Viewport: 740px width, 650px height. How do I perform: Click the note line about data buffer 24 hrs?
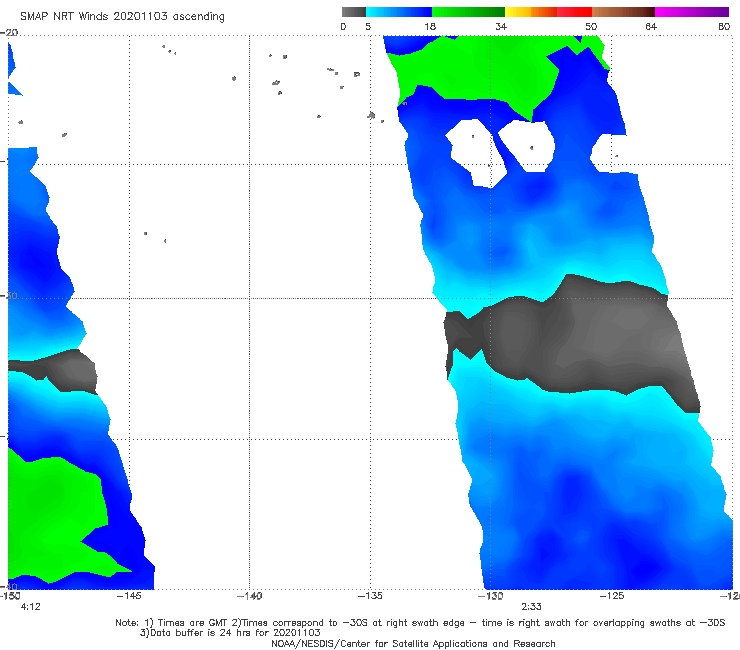(230, 633)
